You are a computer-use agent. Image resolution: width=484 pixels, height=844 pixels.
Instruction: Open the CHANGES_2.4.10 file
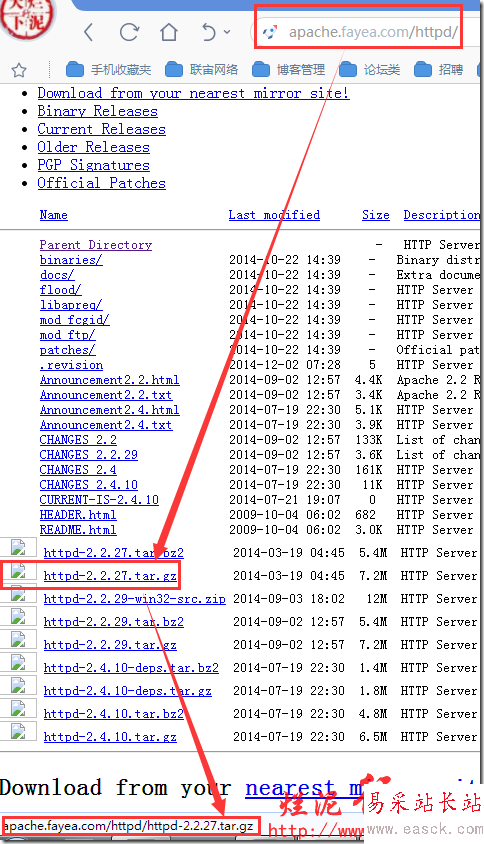(x=88, y=486)
